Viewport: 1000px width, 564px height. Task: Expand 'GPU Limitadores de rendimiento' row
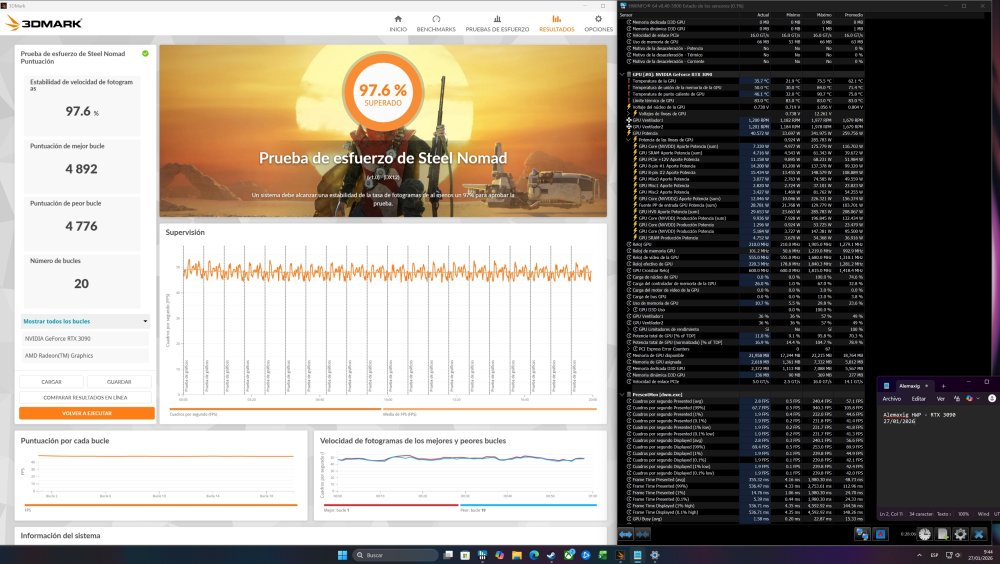(x=628, y=329)
